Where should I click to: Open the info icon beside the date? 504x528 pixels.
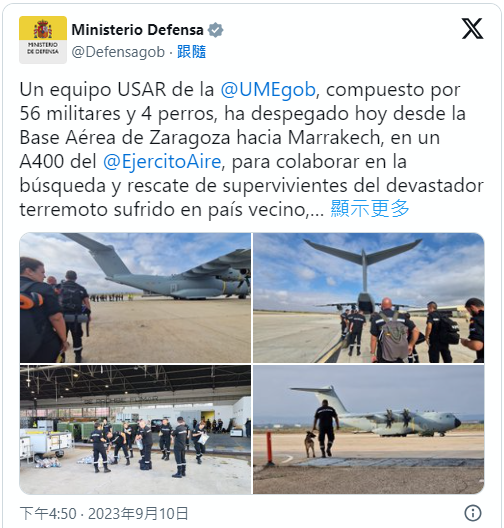[x=473, y=513]
